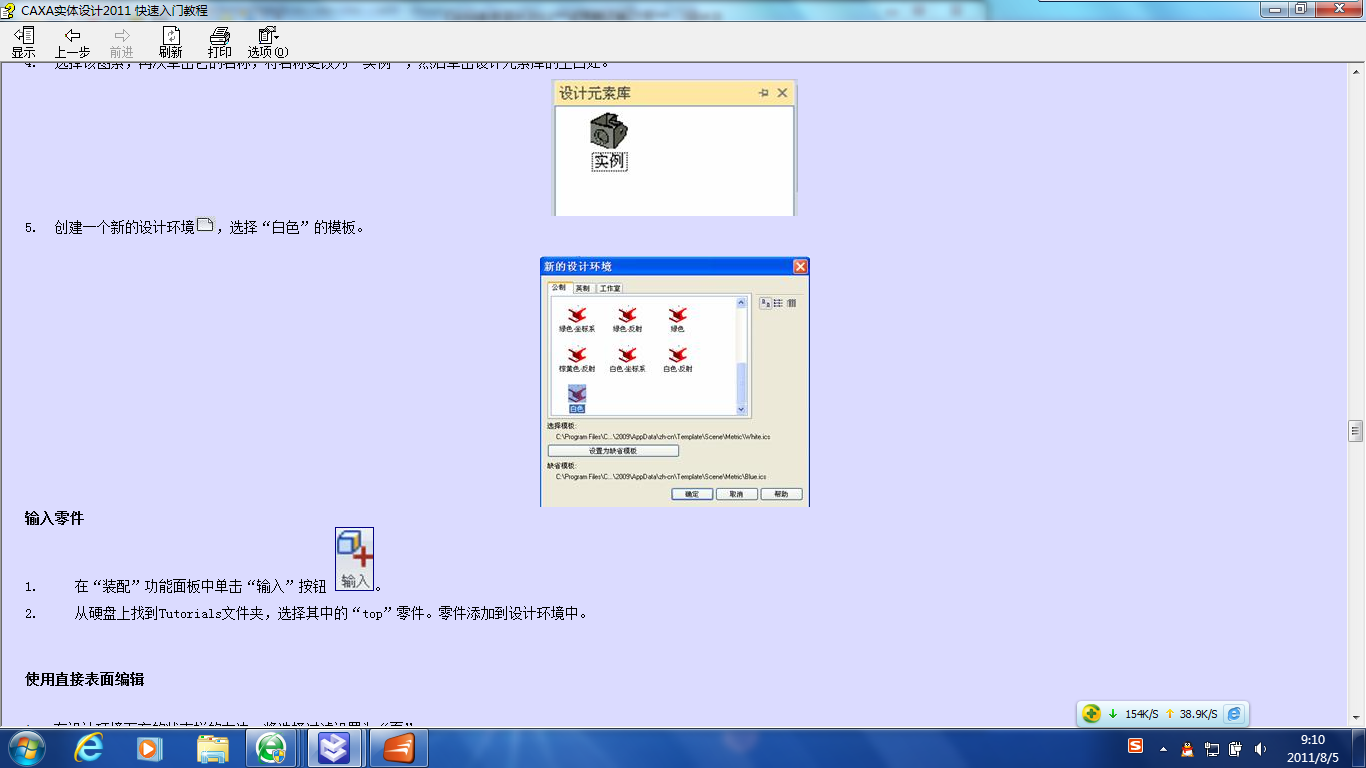Click the step 1 text about 装配 panel
The height and width of the screenshot is (768, 1366).
(x=200, y=585)
